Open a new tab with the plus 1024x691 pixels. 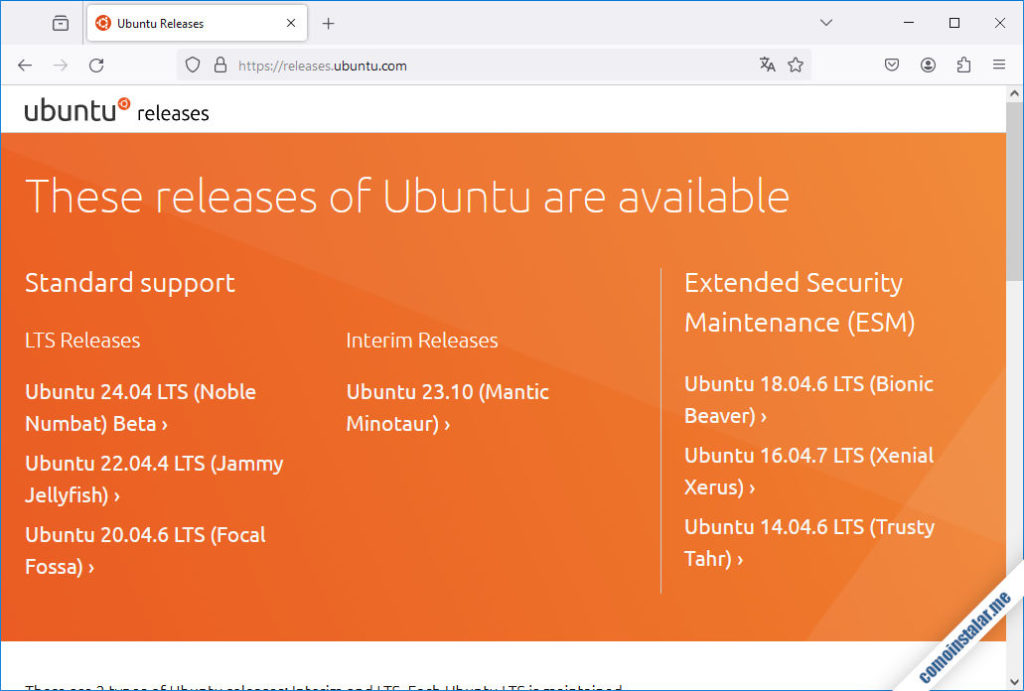[330, 21]
